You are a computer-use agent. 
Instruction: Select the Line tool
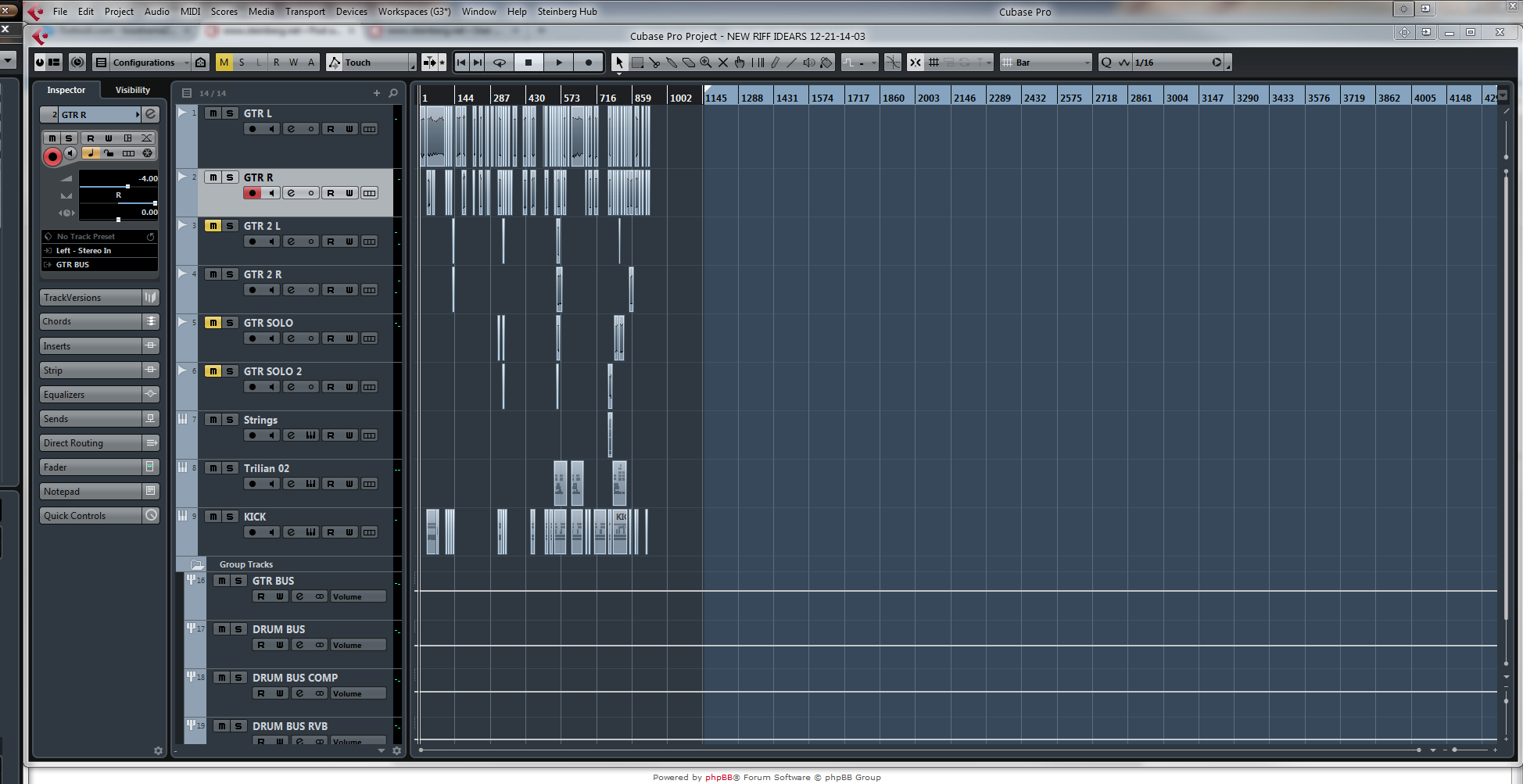pos(792,63)
